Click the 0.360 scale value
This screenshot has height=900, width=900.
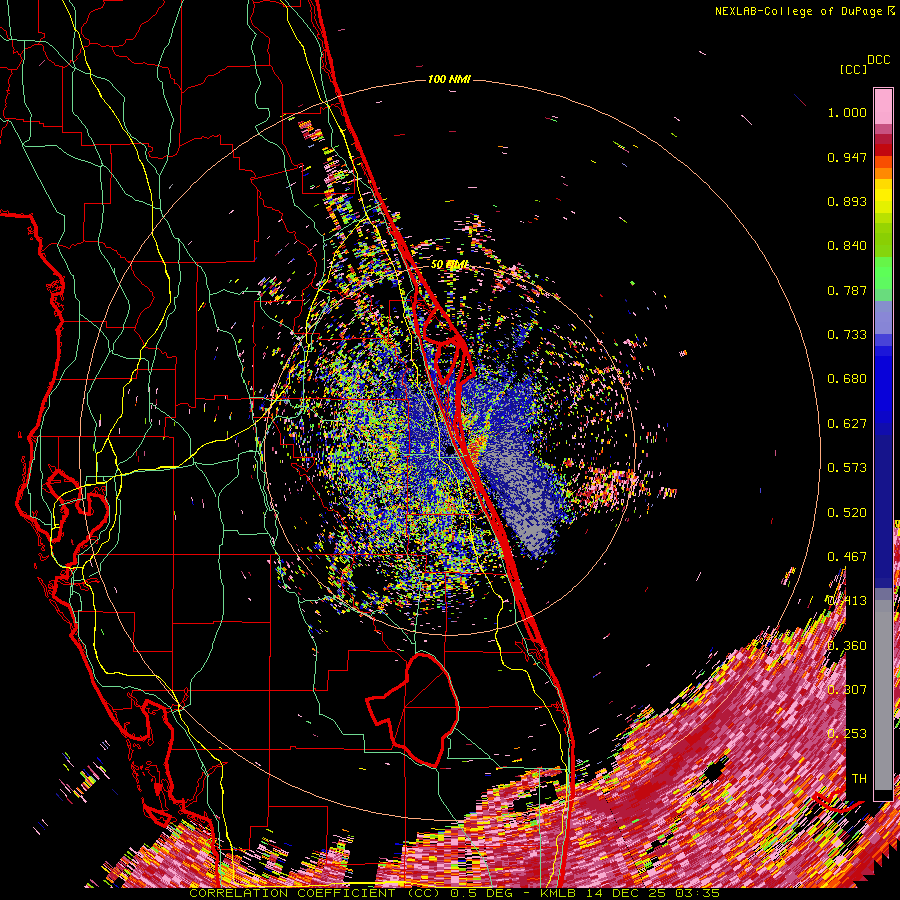coord(847,646)
